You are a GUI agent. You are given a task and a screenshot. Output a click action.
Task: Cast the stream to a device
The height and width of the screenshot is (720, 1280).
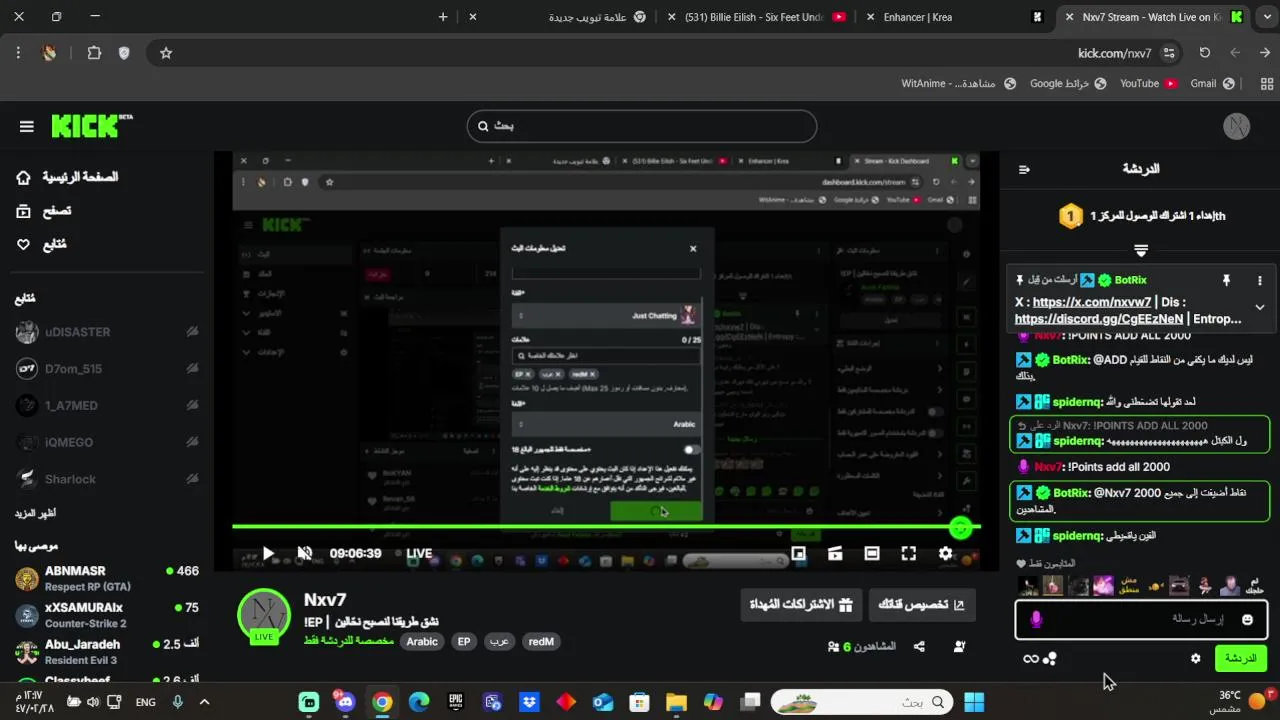click(835, 553)
